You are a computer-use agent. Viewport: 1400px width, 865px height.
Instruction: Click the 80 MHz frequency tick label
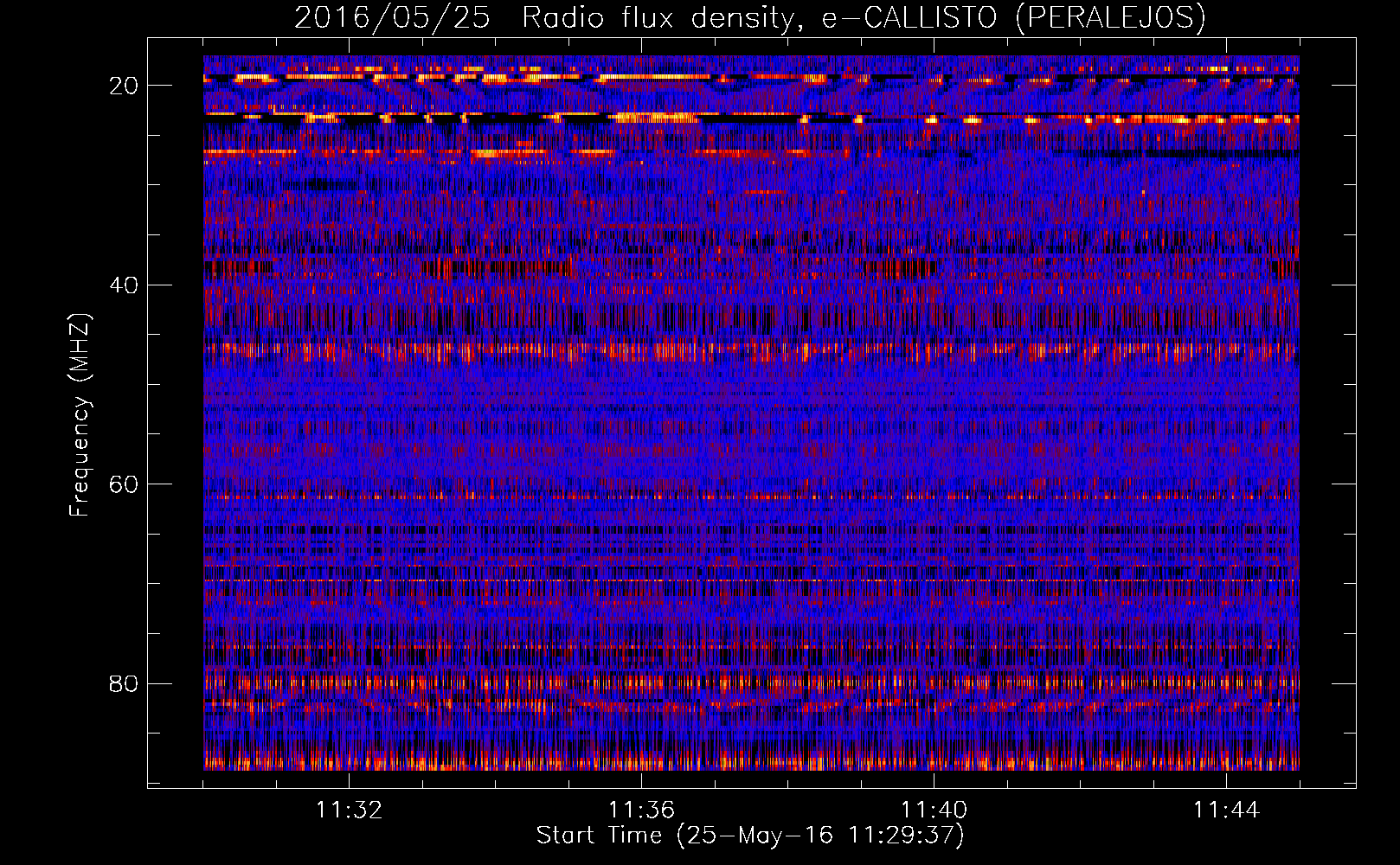tap(125, 684)
